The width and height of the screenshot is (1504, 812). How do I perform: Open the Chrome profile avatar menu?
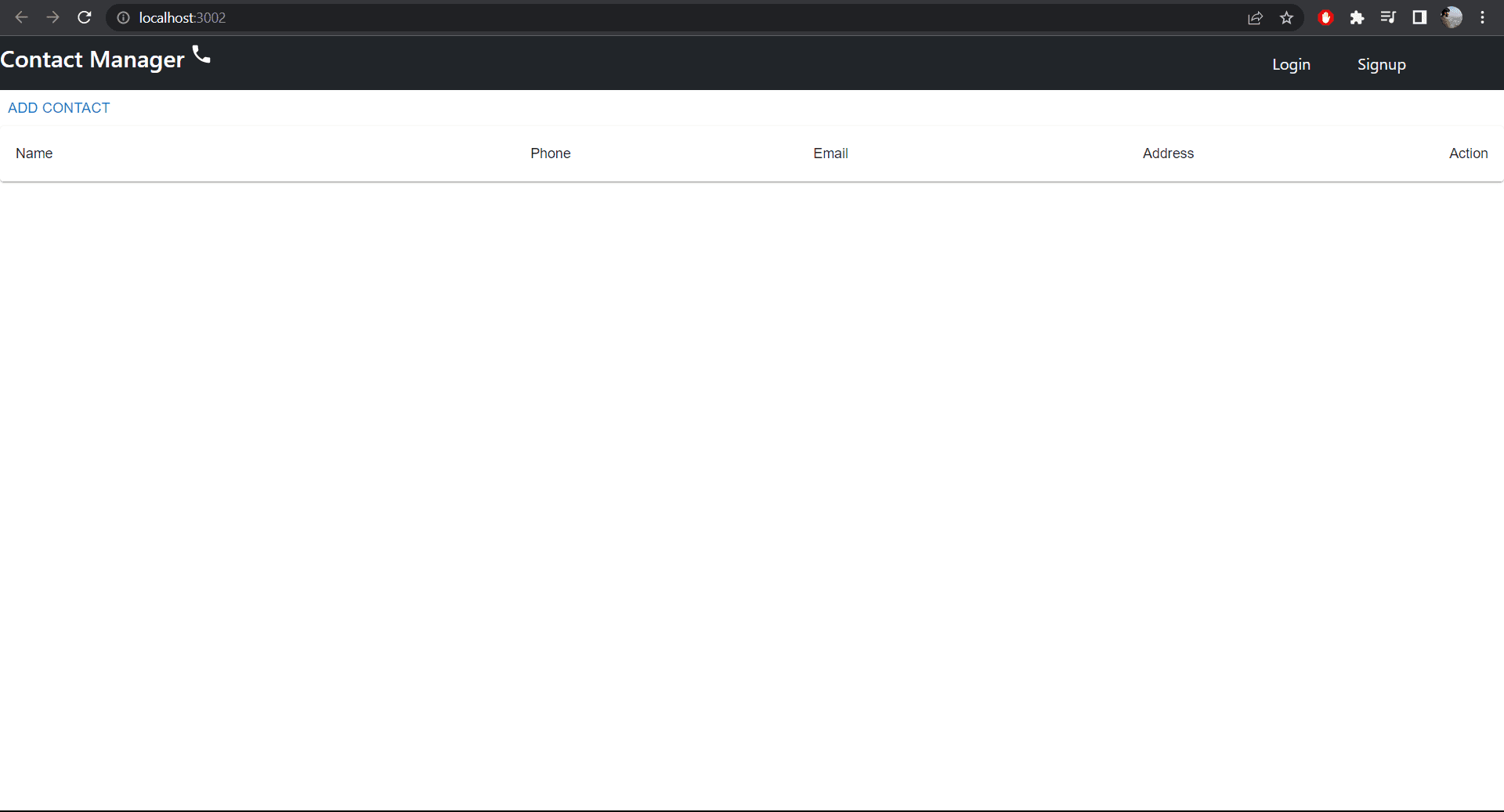(x=1453, y=17)
